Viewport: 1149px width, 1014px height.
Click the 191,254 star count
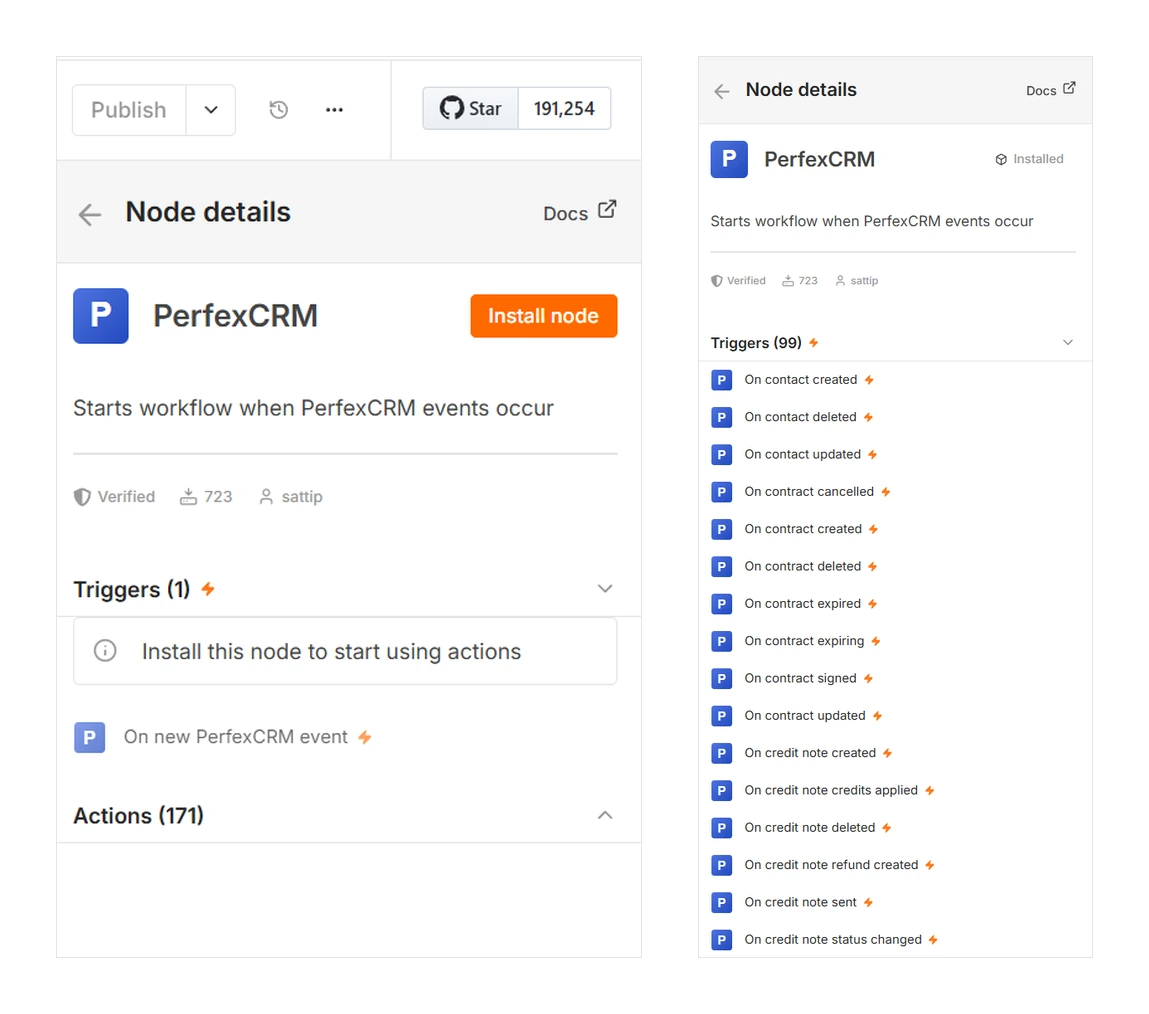(x=564, y=108)
